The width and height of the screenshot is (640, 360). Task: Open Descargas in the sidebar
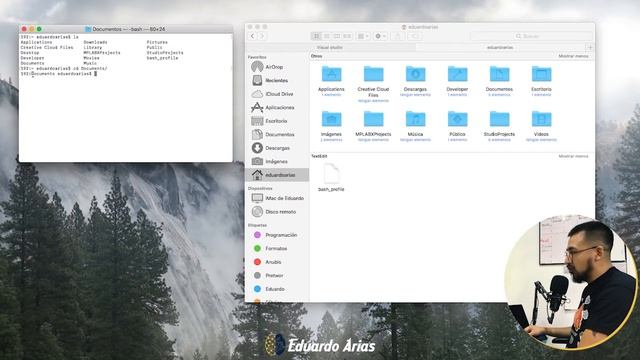[x=277, y=148]
